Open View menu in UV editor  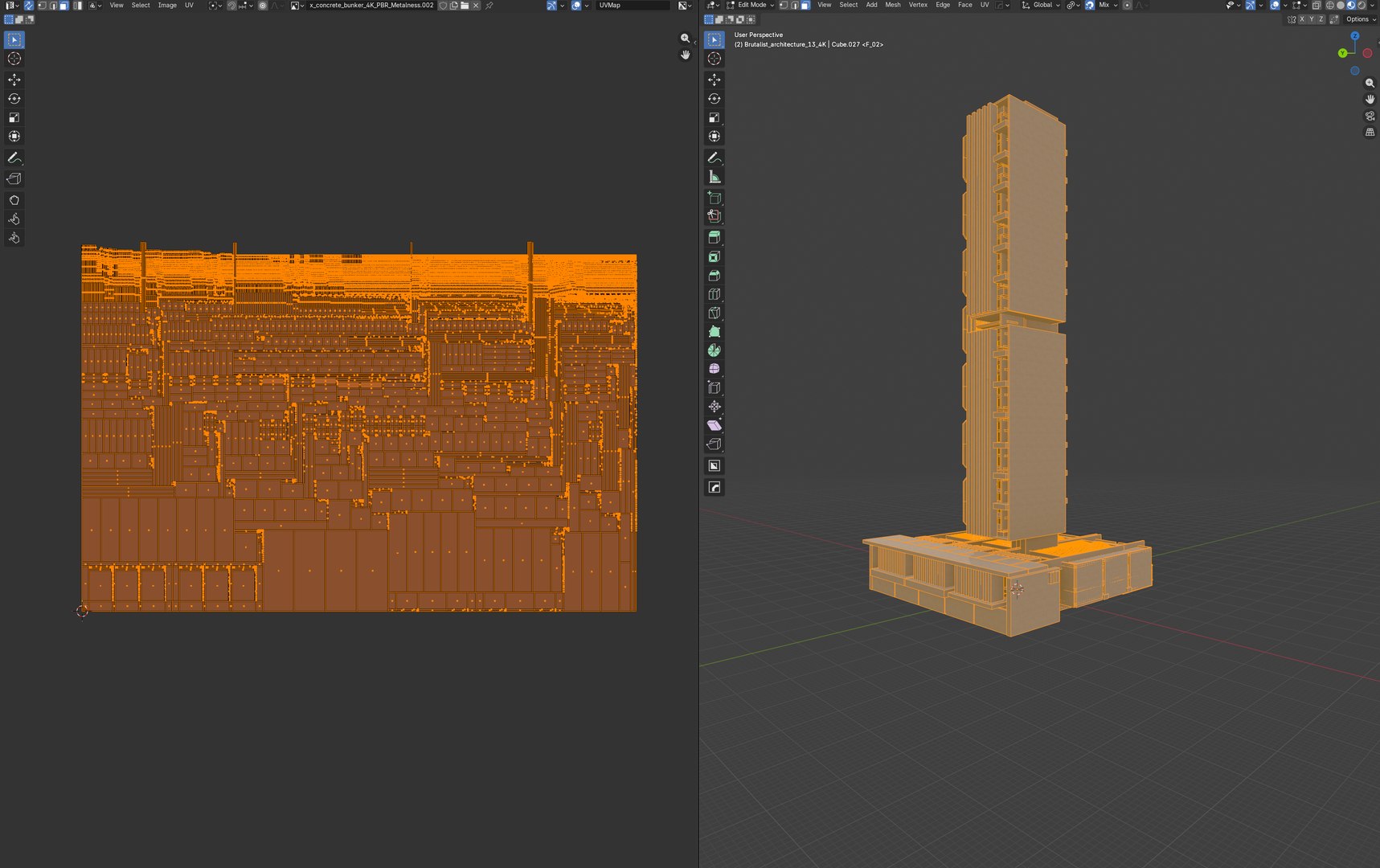click(117, 6)
